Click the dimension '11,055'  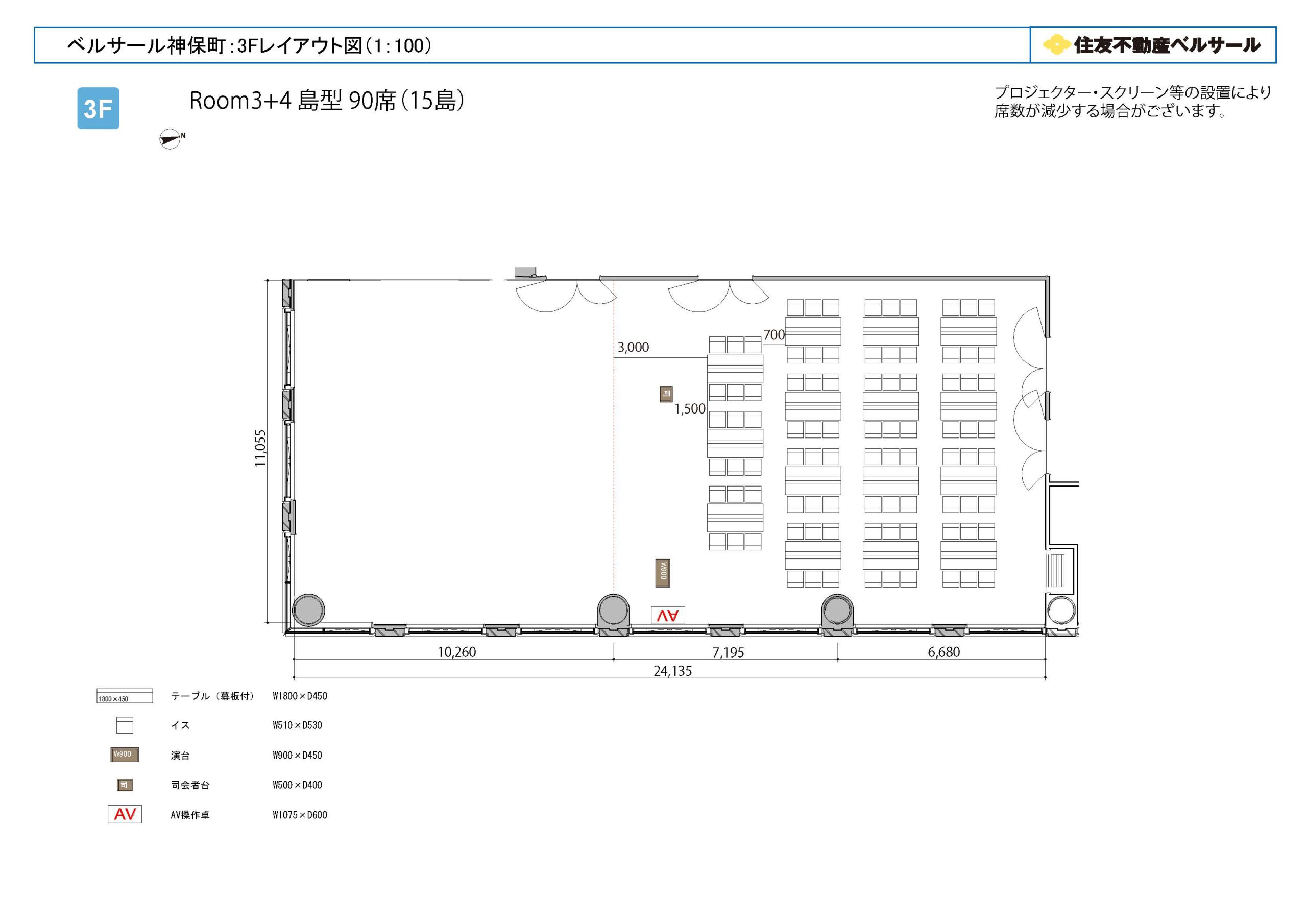260,449
